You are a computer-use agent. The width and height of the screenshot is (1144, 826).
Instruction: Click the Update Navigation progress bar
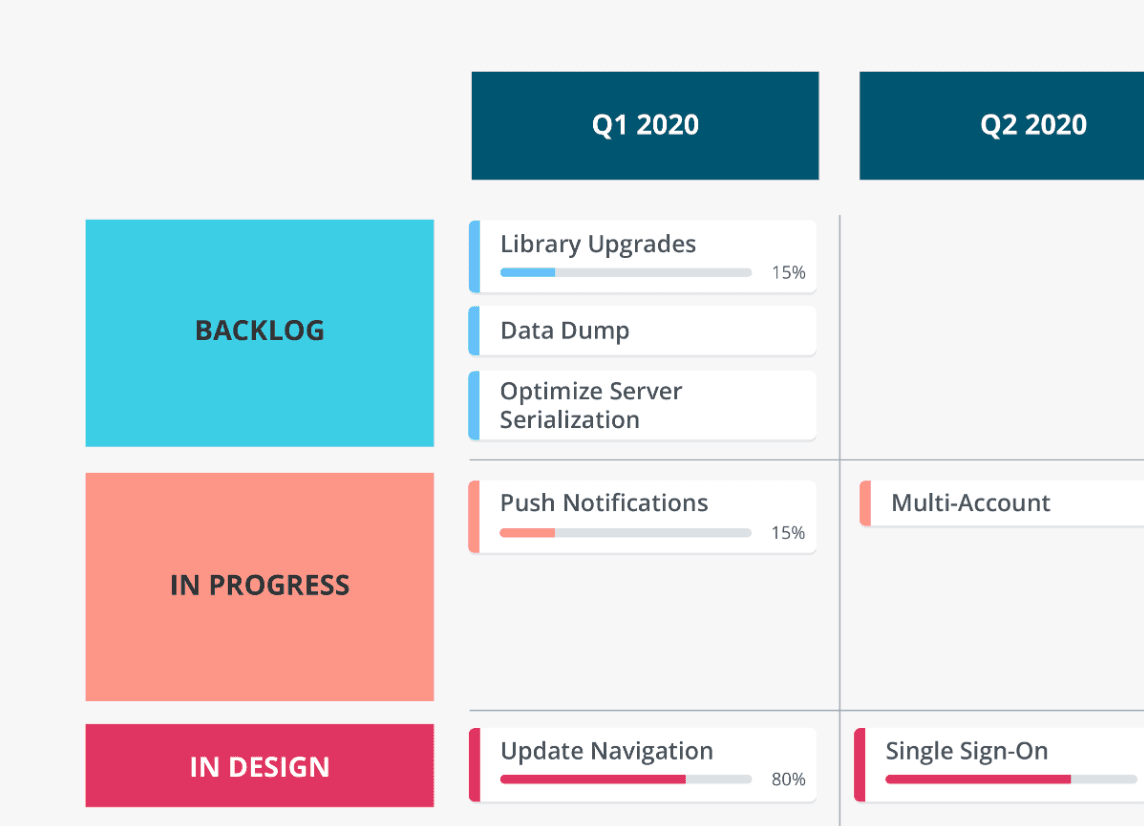pos(626,779)
